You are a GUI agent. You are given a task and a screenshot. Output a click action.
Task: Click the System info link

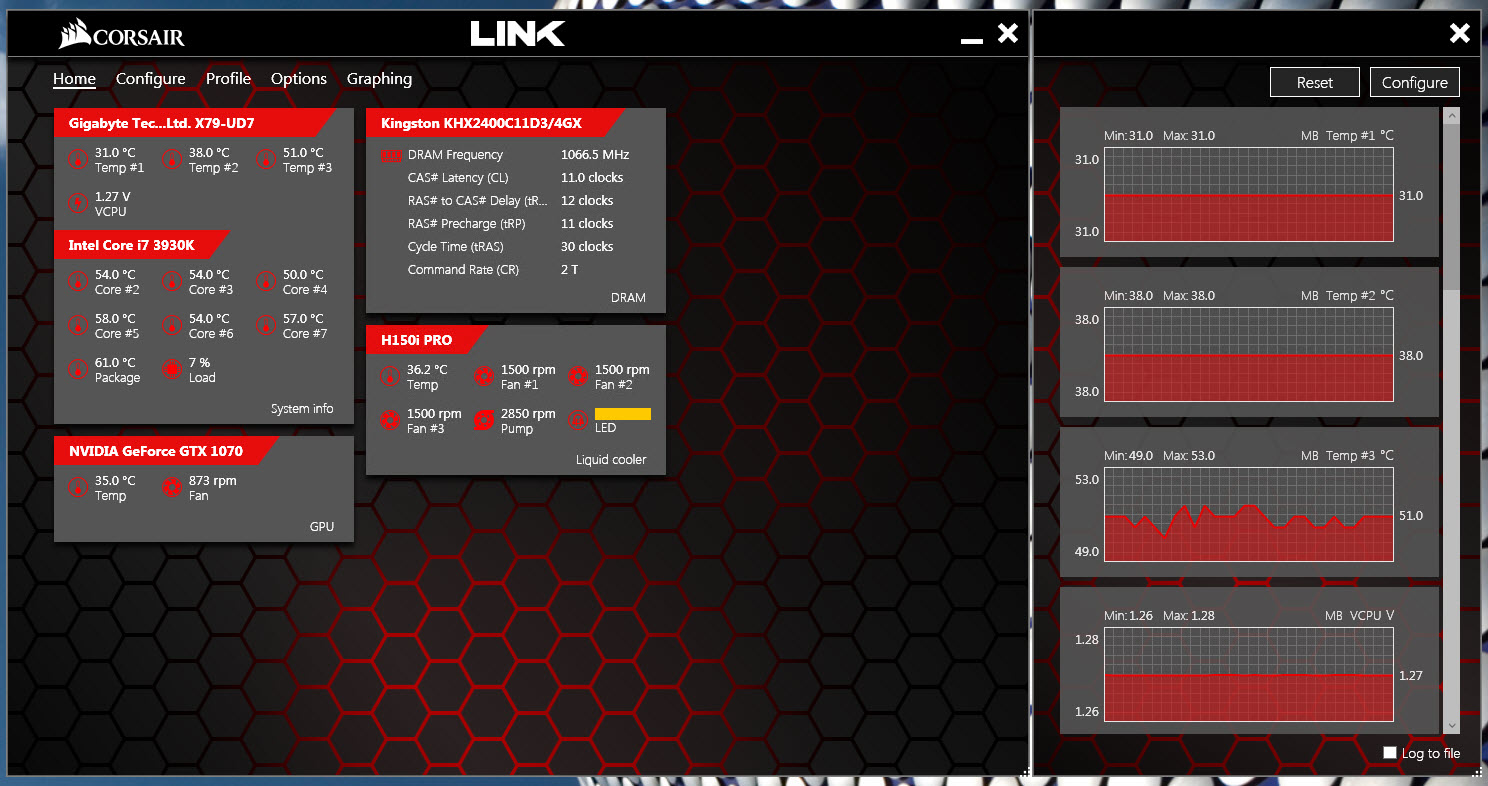tap(302, 408)
